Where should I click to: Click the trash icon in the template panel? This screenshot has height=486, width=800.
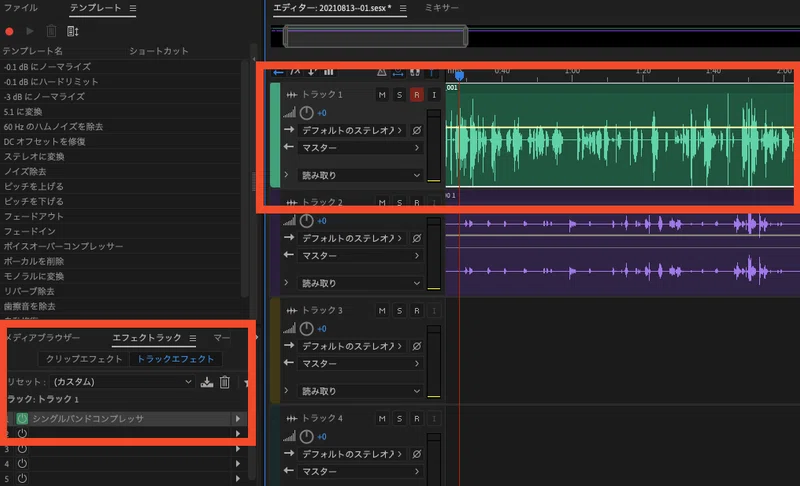51,32
